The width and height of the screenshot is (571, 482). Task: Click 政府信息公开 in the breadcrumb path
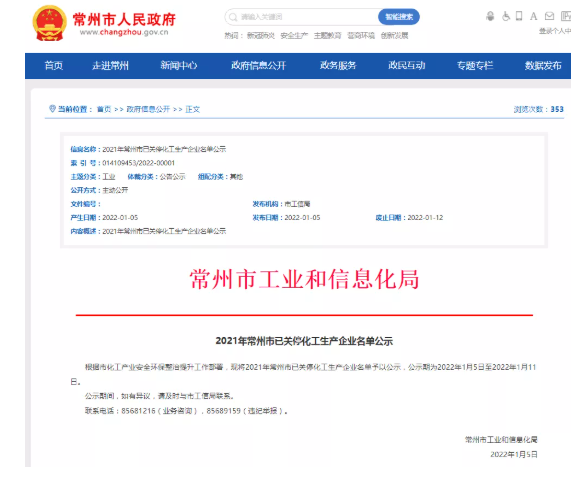coord(148,109)
